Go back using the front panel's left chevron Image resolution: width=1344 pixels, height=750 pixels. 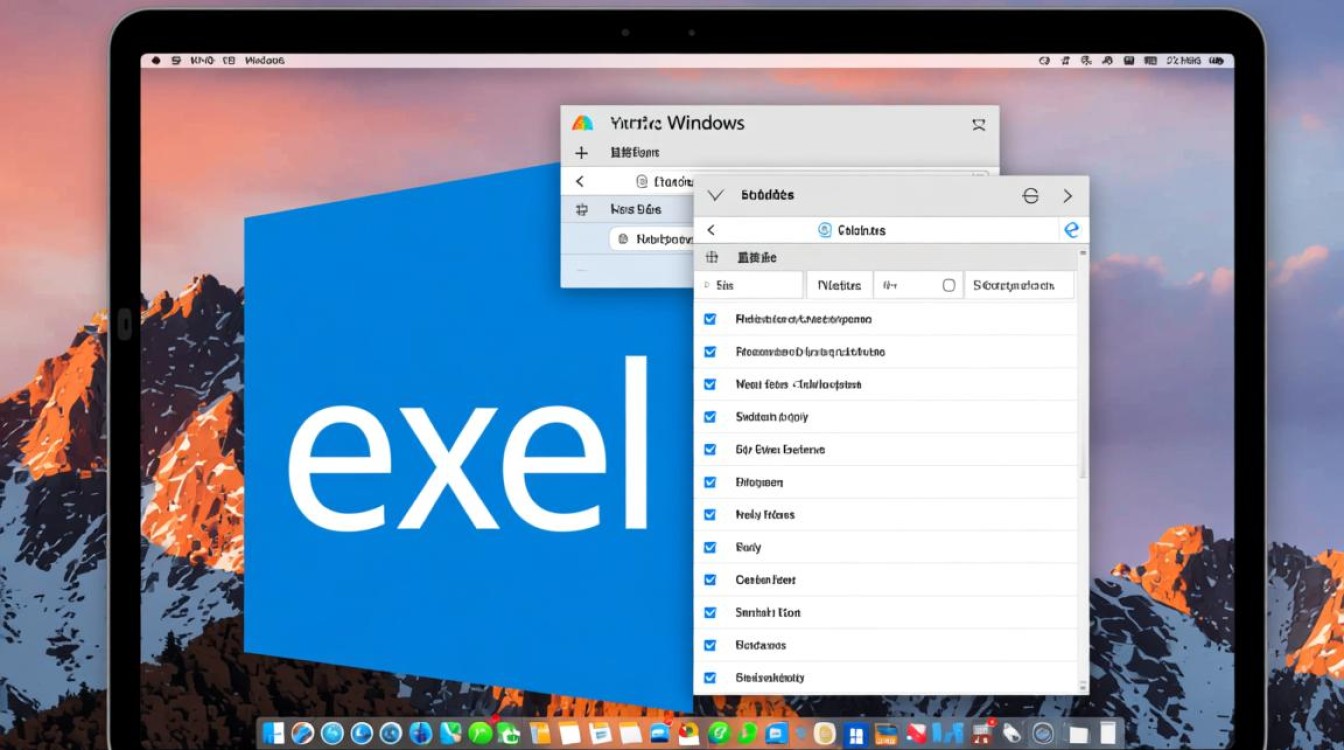click(x=711, y=230)
